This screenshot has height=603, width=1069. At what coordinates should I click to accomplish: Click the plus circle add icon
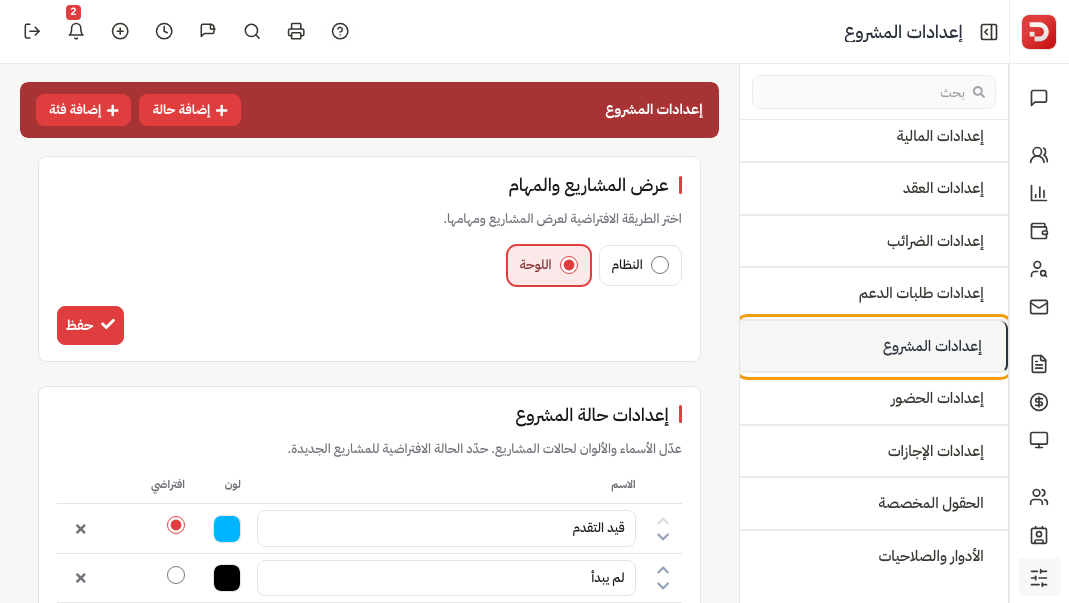tap(120, 31)
